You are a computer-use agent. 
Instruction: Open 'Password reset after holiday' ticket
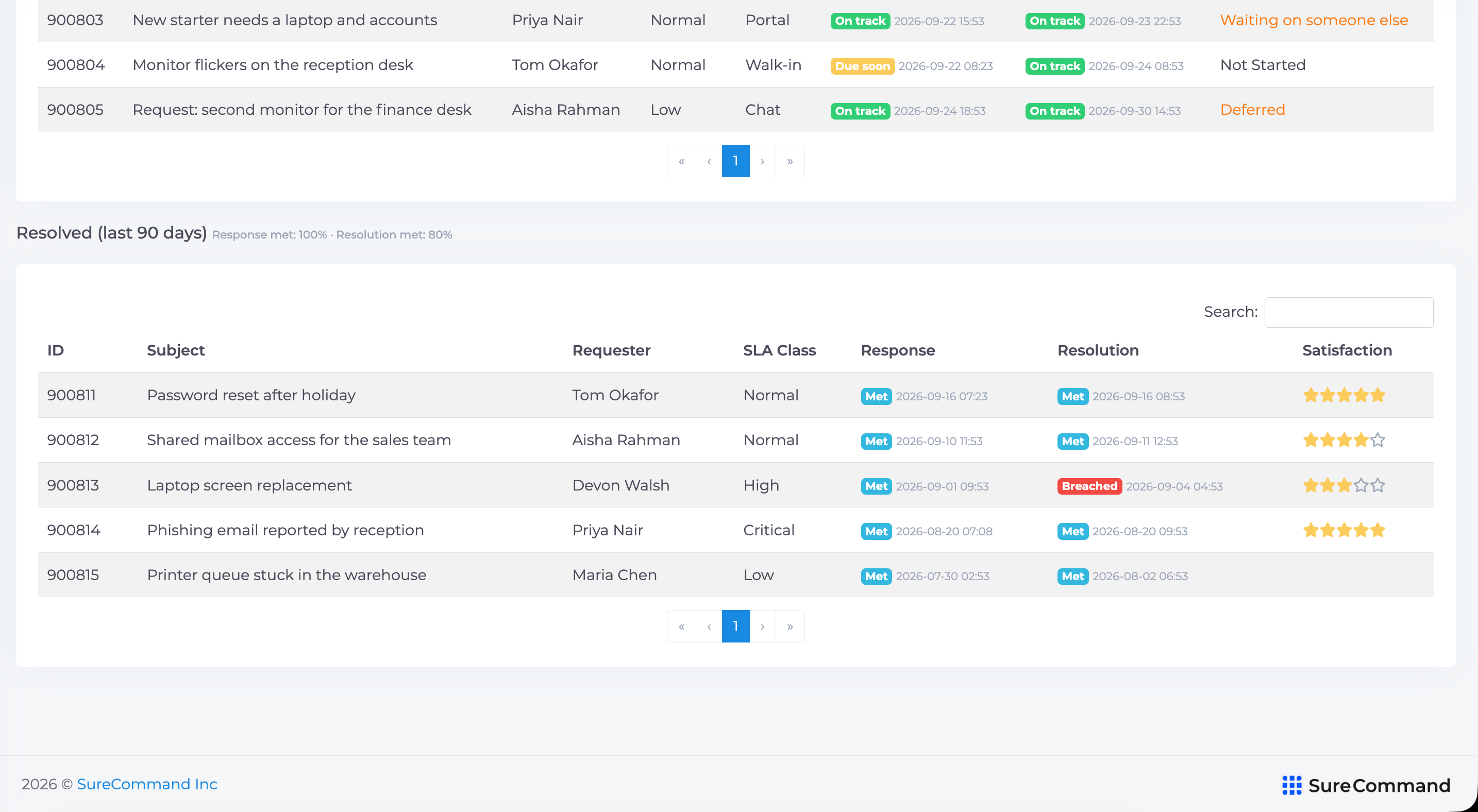click(x=251, y=395)
